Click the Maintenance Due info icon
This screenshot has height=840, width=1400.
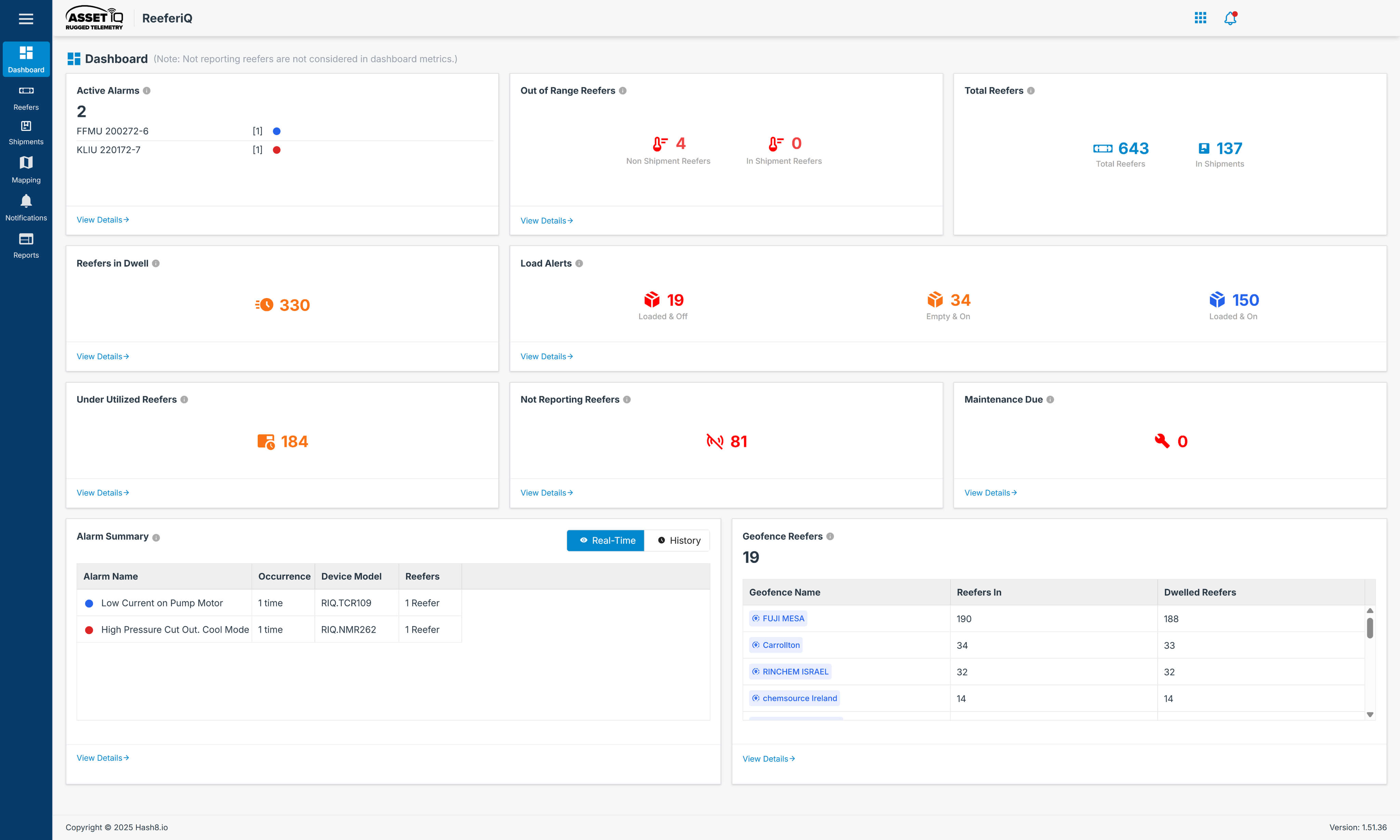pos(1050,399)
